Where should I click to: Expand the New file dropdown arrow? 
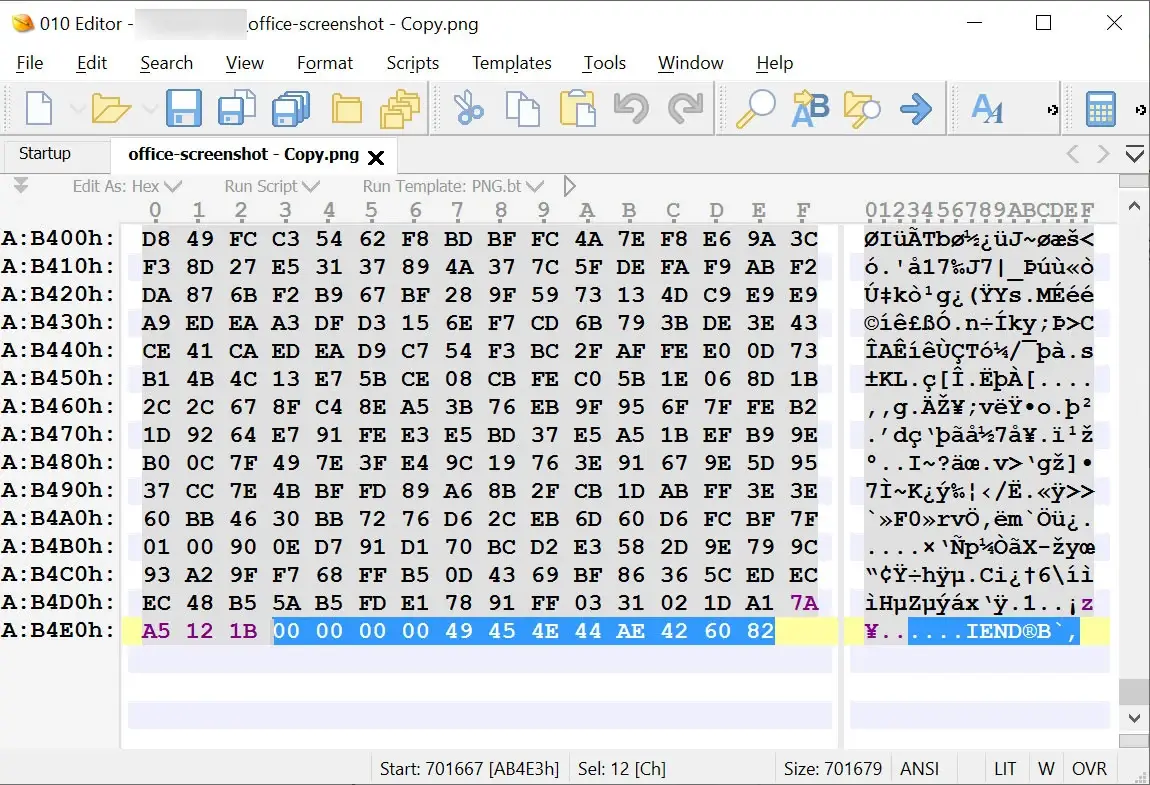tap(76, 109)
